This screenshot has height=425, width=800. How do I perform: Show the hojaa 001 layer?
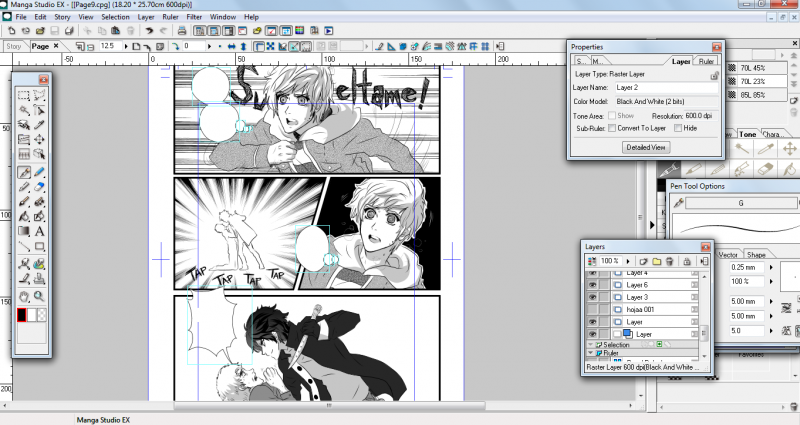(592, 309)
